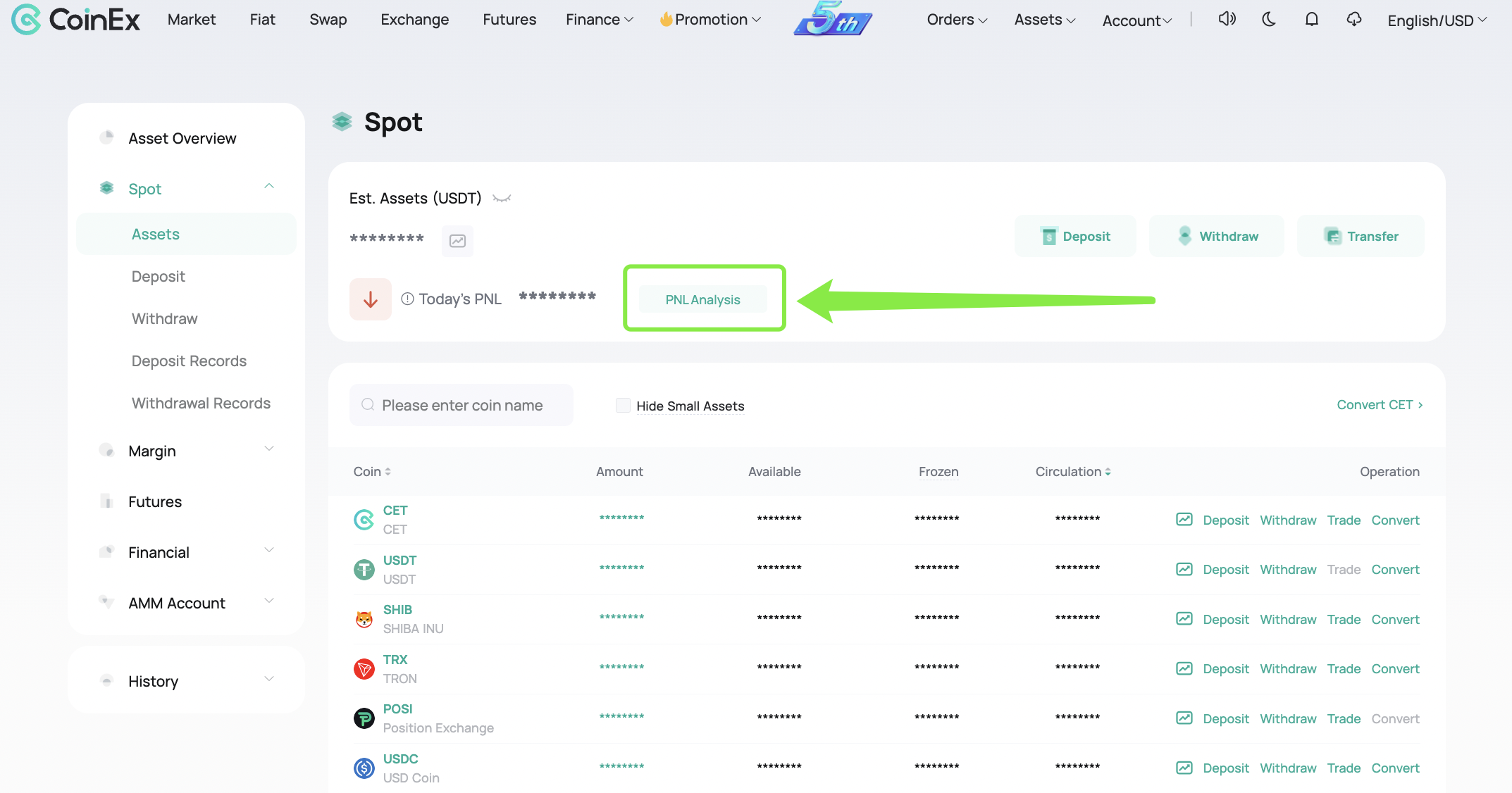Click the USDT coin icon
This screenshot has height=793, width=1512.
click(364, 569)
